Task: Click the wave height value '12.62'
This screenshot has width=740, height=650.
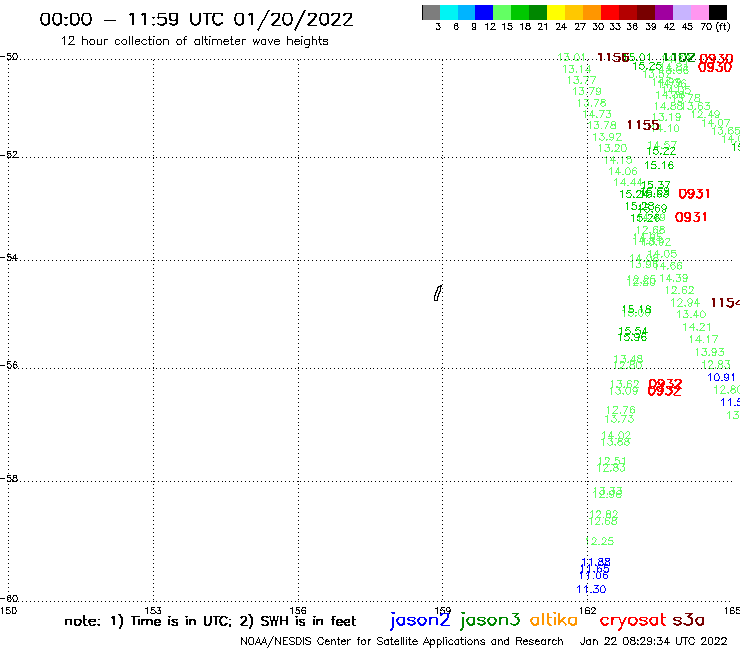Action: [x=679, y=290]
